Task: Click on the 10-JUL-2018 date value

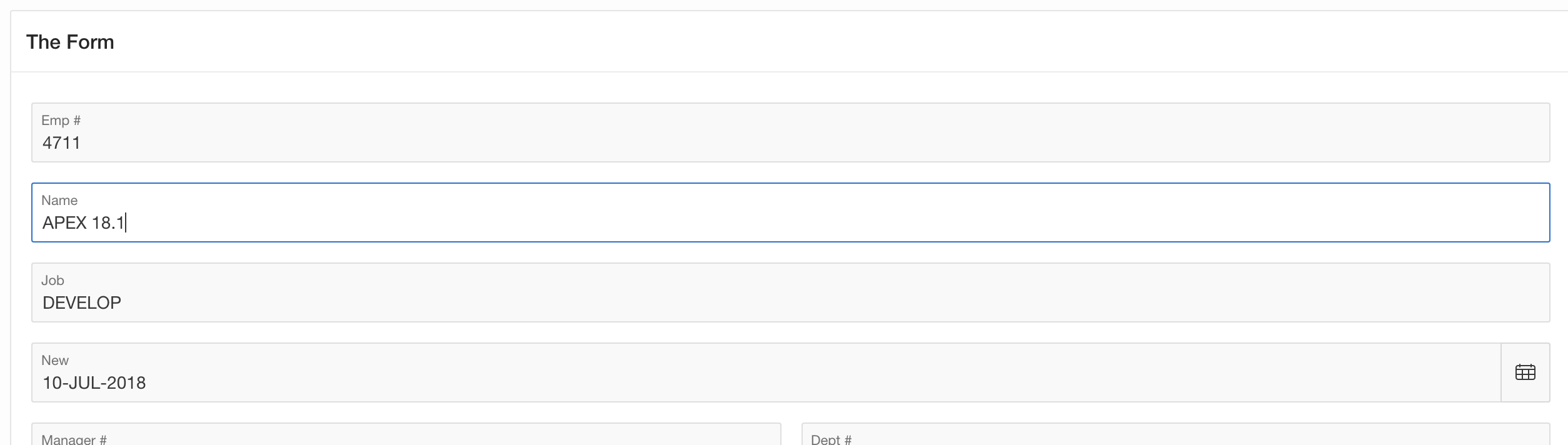Action: [x=94, y=383]
